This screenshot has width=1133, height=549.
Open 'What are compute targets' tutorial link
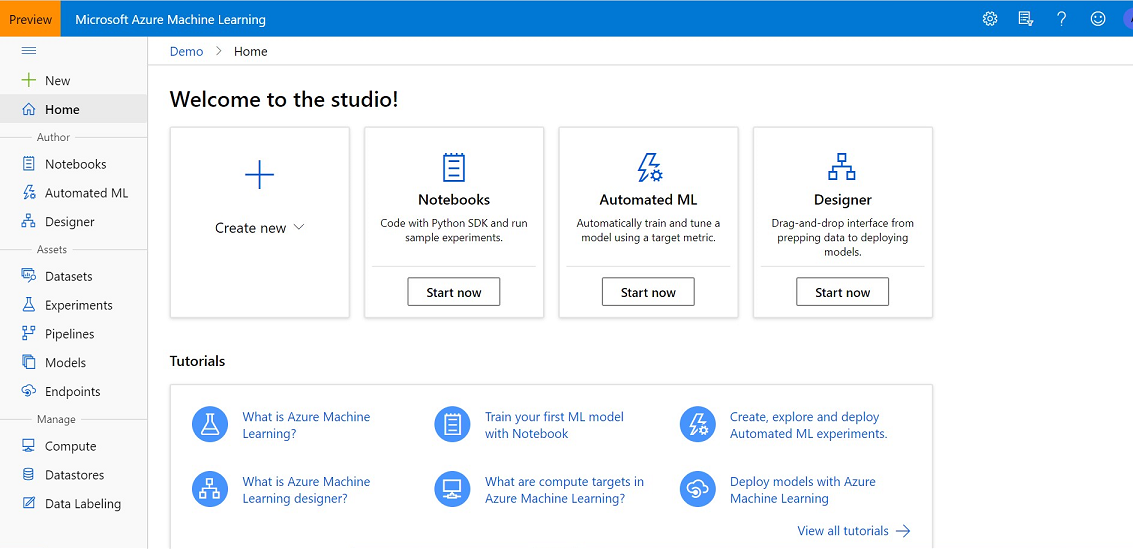click(x=564, y=490)
